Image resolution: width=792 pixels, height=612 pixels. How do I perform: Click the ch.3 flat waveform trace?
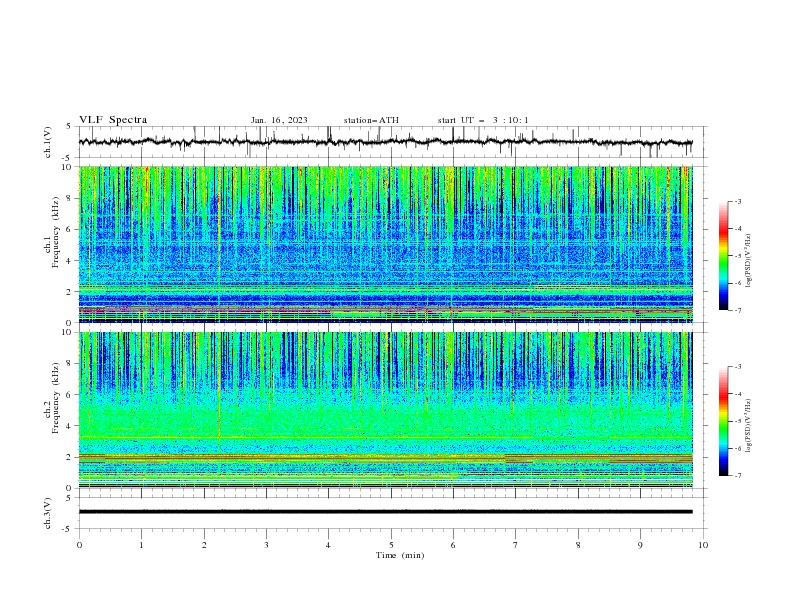tap(386, 512)
